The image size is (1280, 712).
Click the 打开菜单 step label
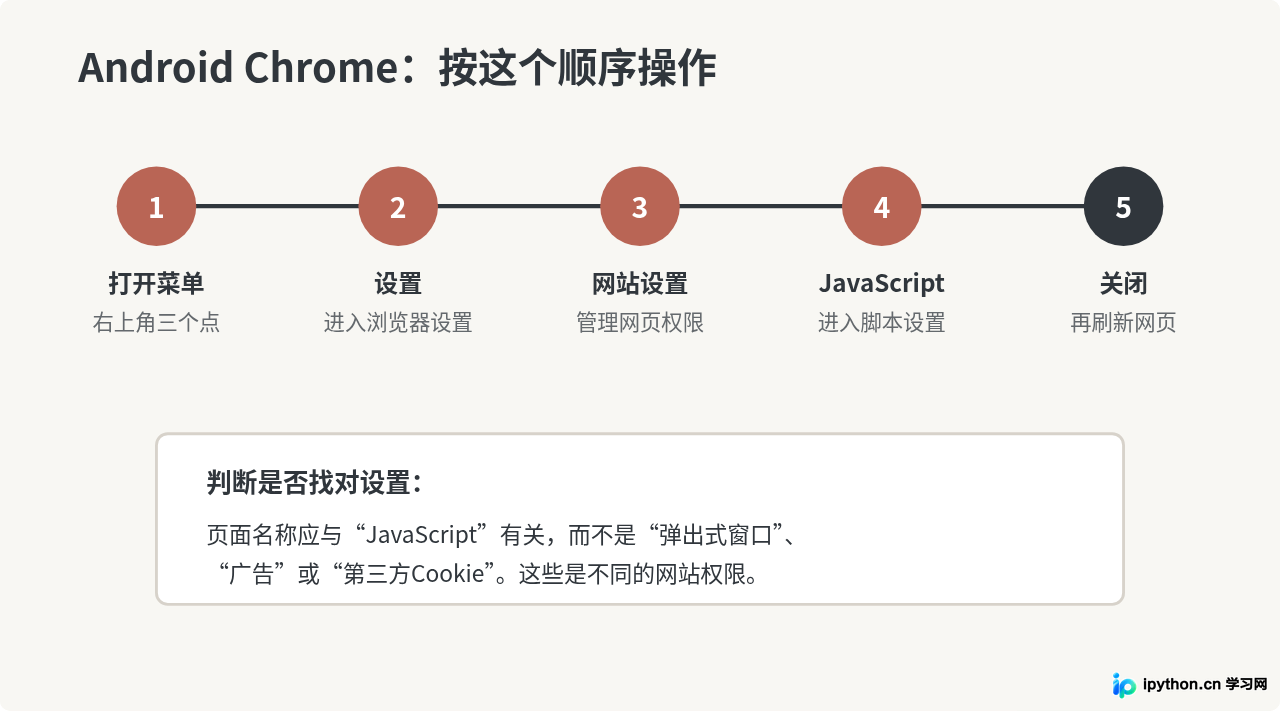tap(156, 284)
